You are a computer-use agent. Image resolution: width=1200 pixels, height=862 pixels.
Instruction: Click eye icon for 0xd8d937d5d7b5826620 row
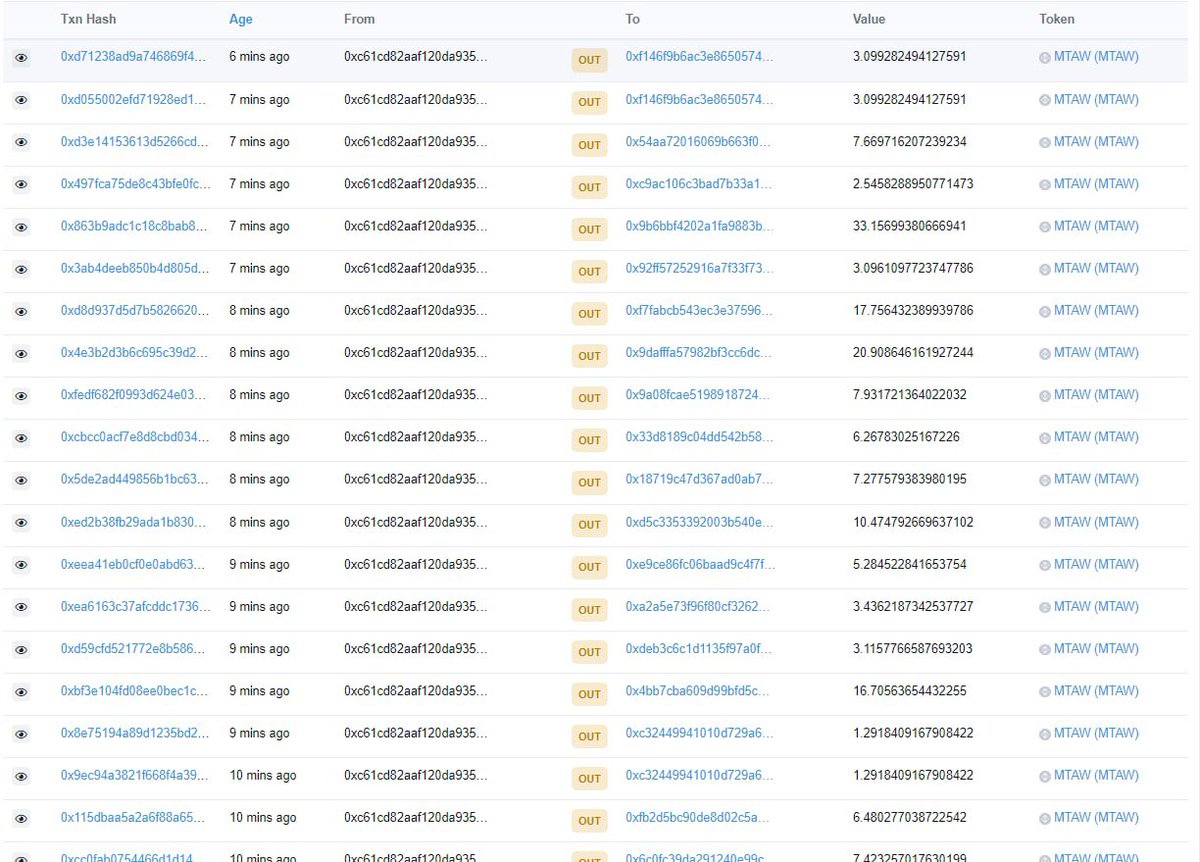point(21,312)
